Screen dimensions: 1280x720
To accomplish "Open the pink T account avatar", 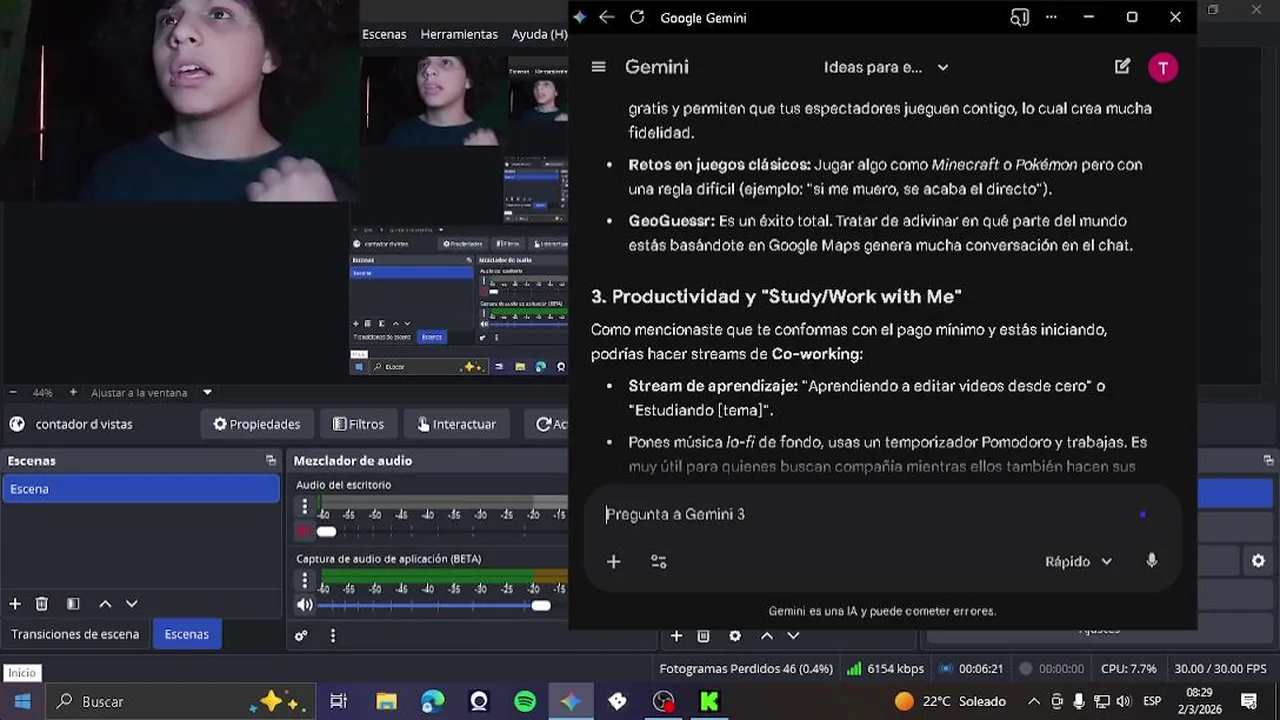I will (x=1162, y=67).
